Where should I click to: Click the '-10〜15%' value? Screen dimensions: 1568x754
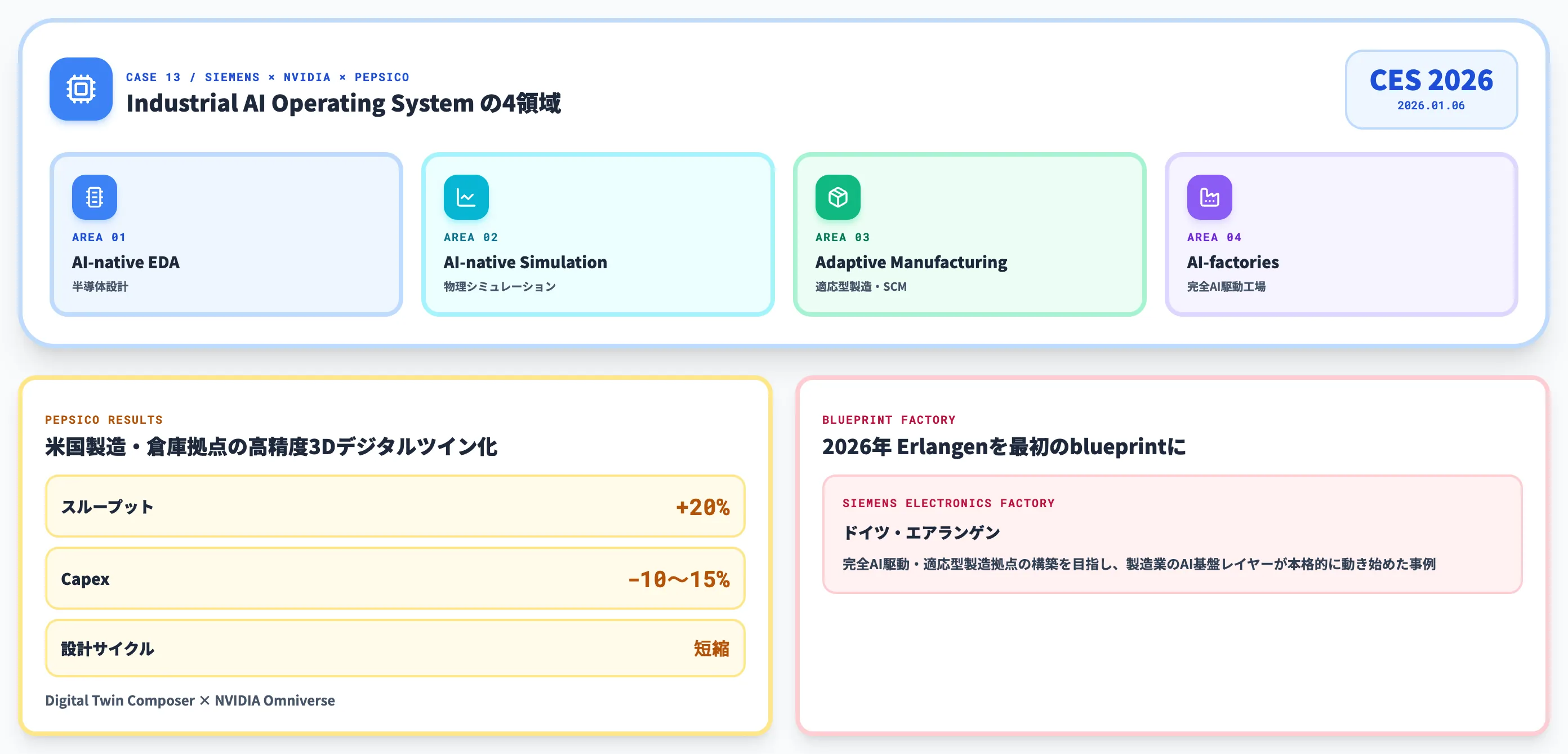pos(679,579)
